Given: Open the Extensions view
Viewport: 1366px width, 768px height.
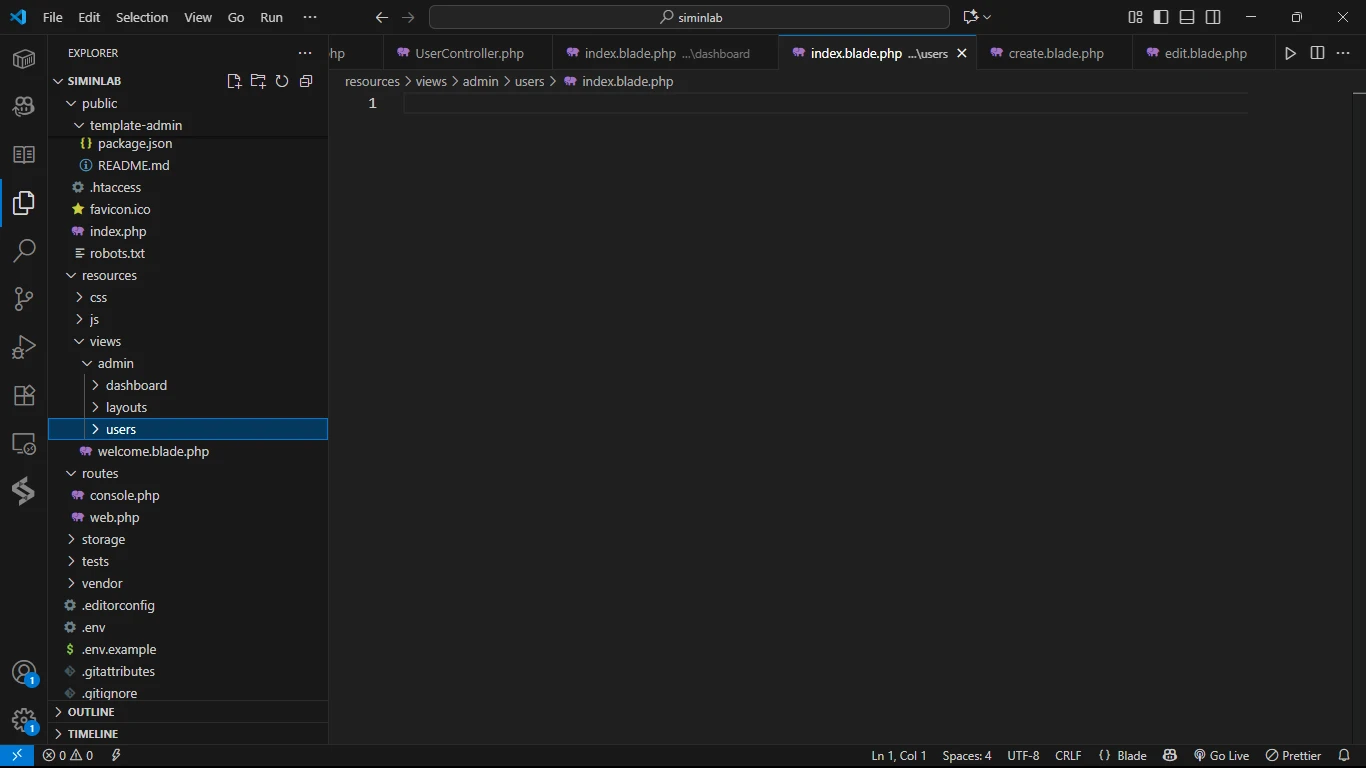Looking at the screenshot, I should point(24,395).
